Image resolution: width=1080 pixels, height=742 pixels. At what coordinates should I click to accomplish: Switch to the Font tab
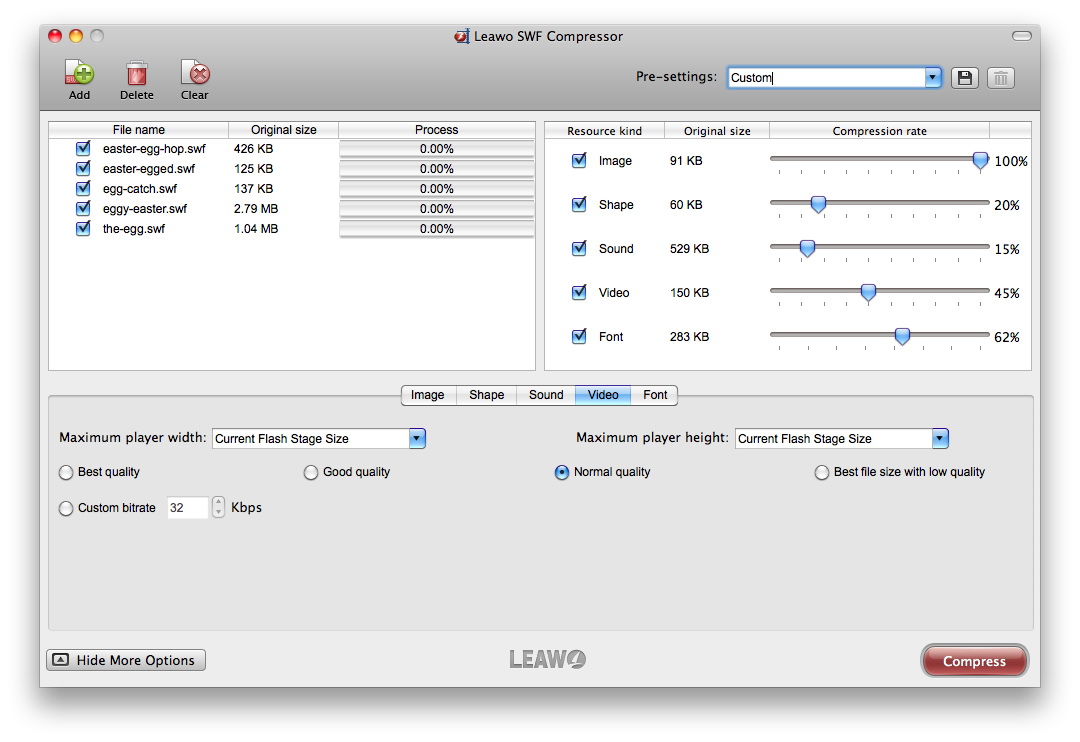pos(655,395)
